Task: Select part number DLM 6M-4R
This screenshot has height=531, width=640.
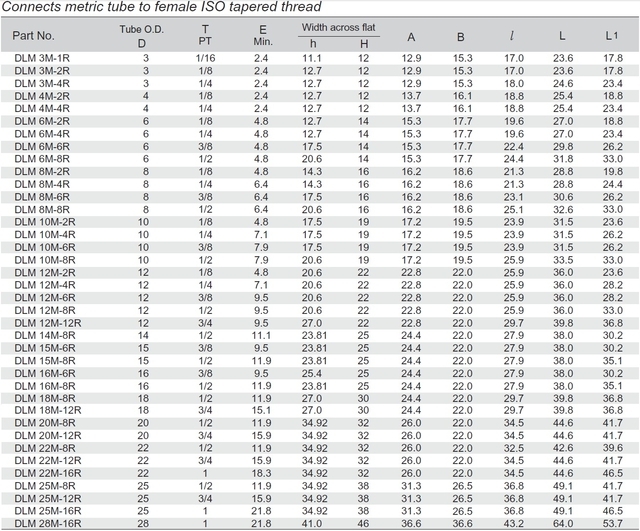Action: pyautogui.click(x=42, y=134)
